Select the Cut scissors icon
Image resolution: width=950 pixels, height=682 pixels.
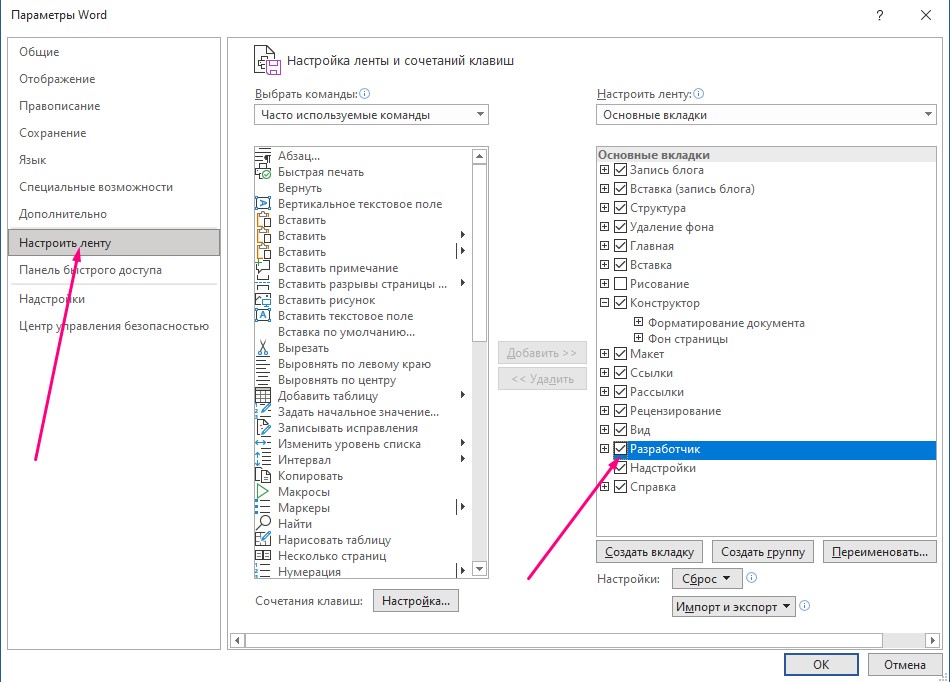coord(264,348)
